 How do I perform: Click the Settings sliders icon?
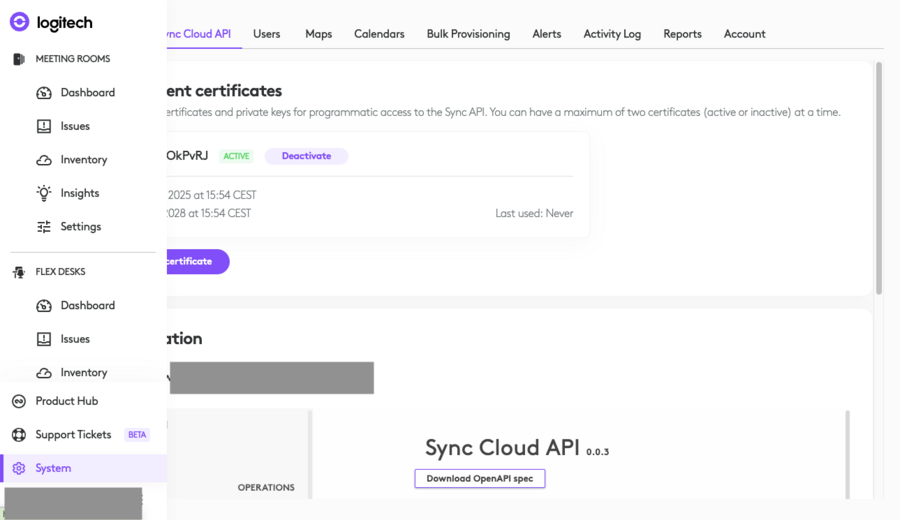[44, 227]
